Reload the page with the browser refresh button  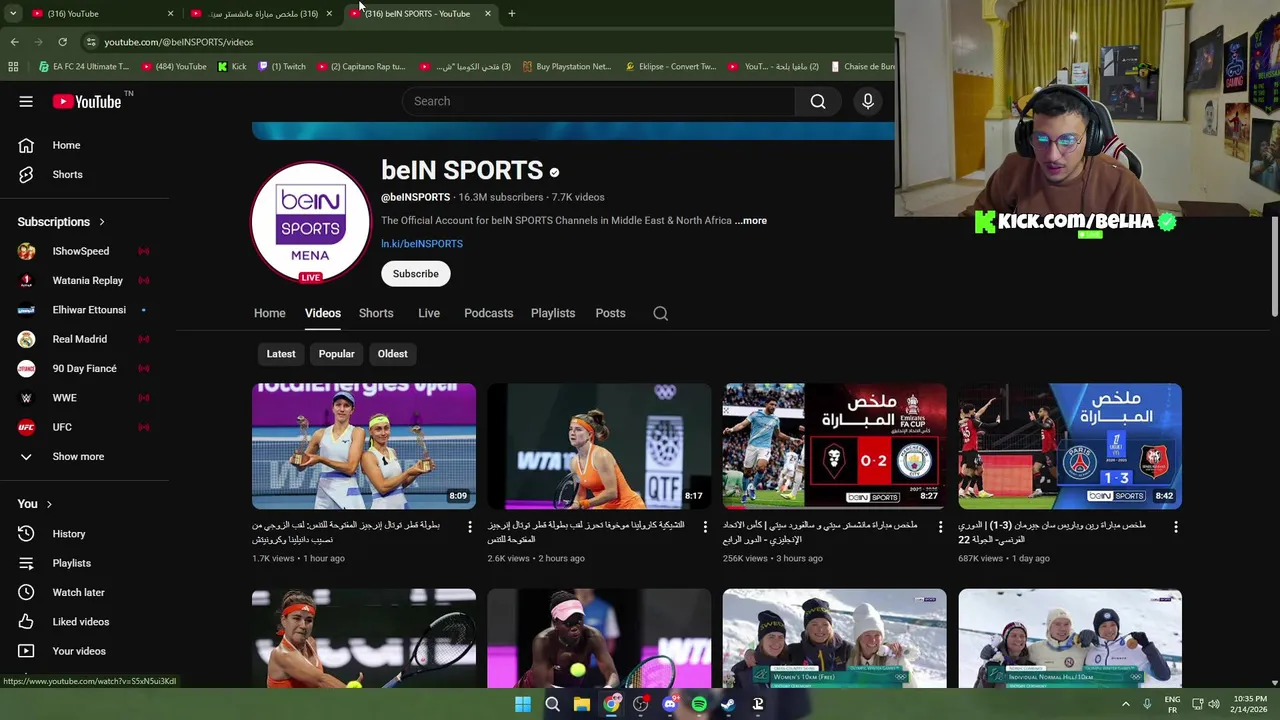coord(62,42)
